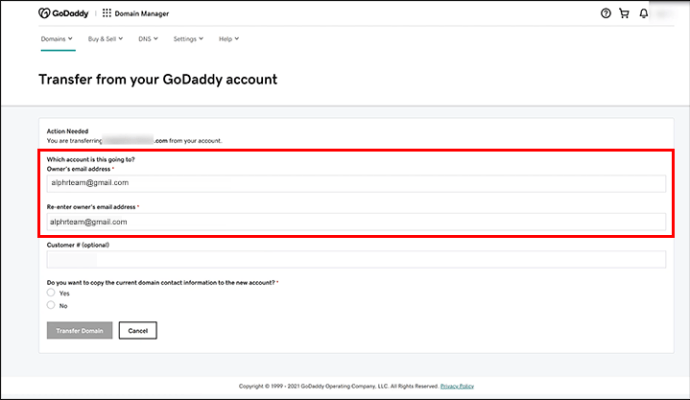Click the chevron next to Help

[237, 39]
